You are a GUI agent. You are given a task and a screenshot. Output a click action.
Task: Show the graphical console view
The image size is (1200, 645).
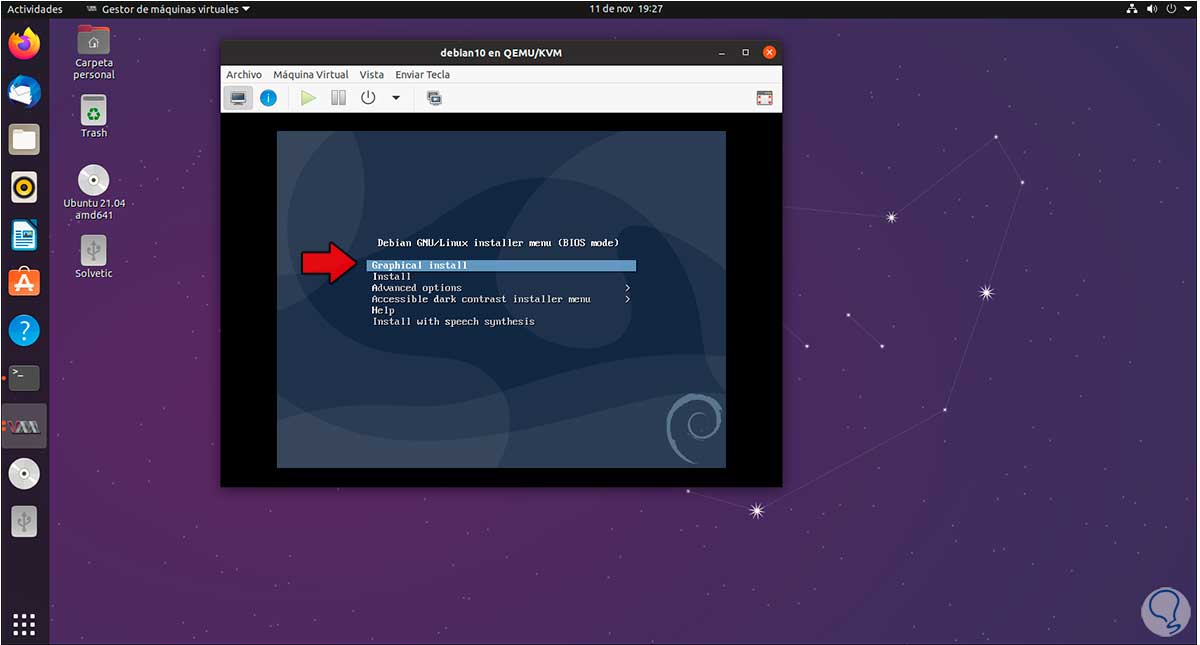(238, 98)
